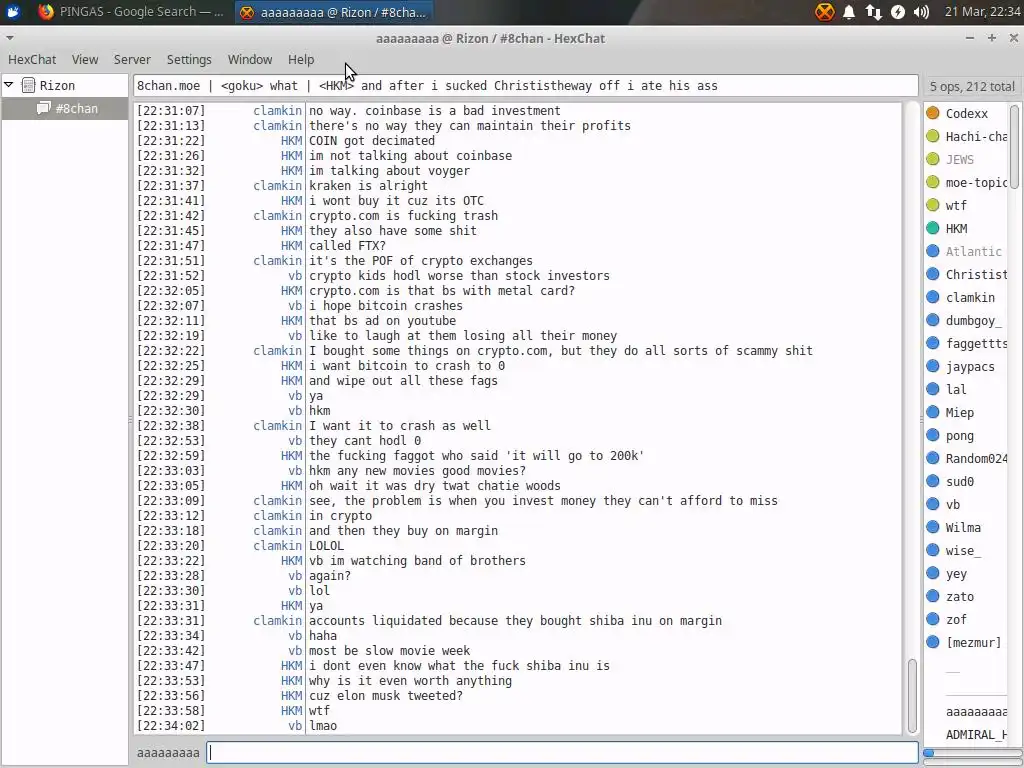Select the Rizon server entry
Viewport: 1024px width, 768px height.
point(57,86)
